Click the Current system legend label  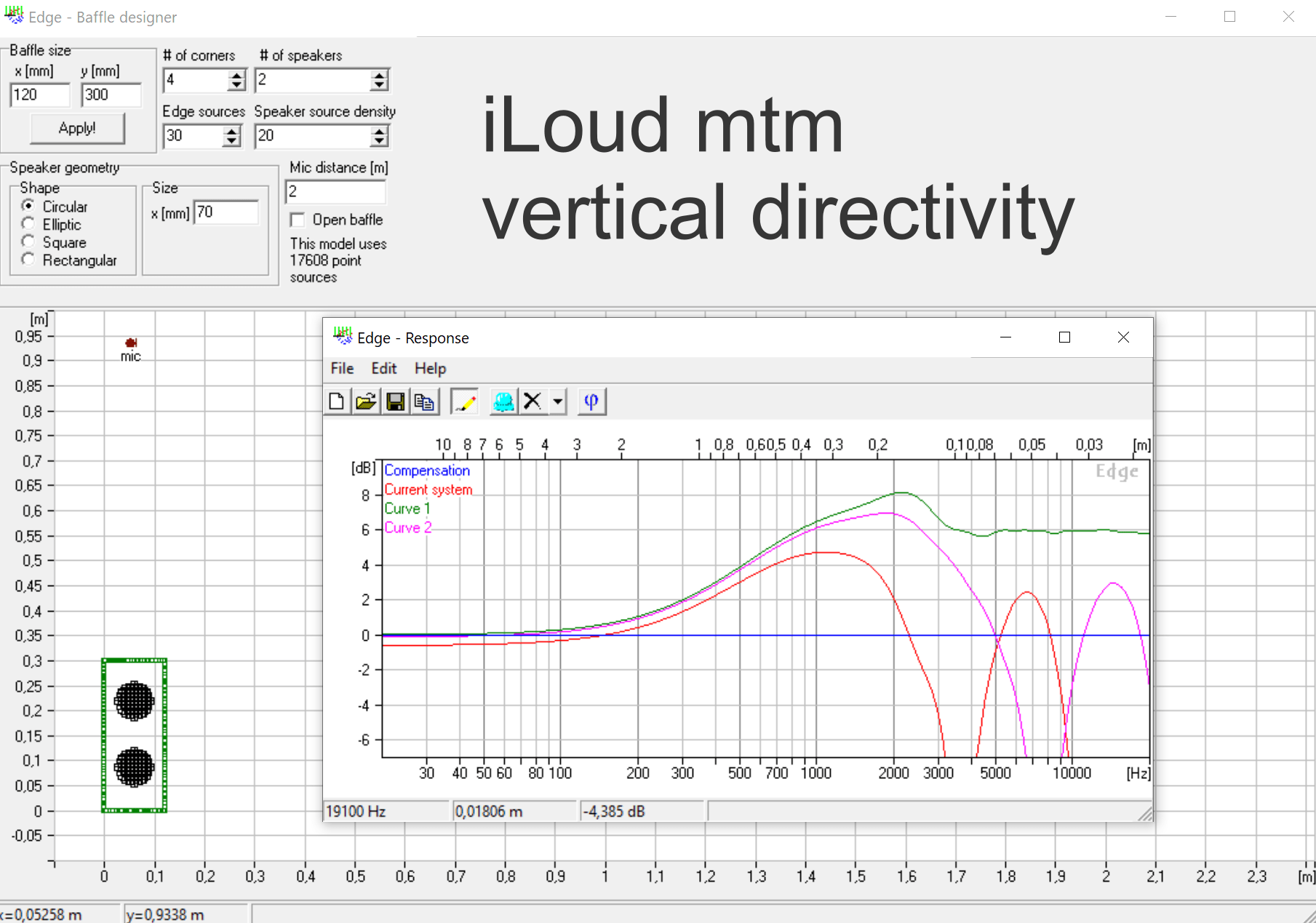coord(428,490)
